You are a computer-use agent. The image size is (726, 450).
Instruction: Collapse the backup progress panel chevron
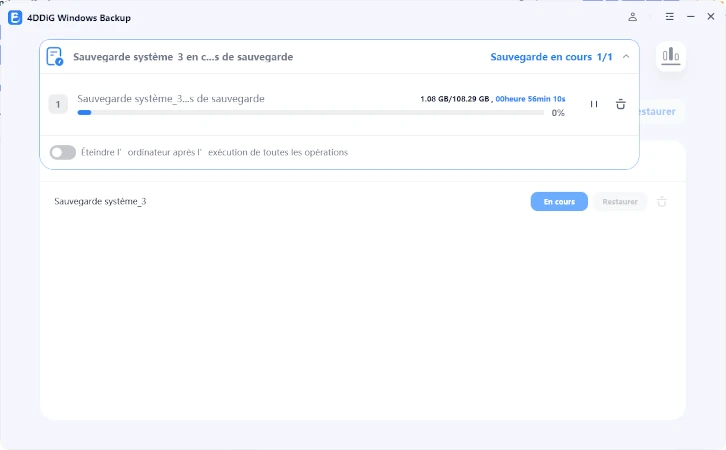(x=626, y=56)
